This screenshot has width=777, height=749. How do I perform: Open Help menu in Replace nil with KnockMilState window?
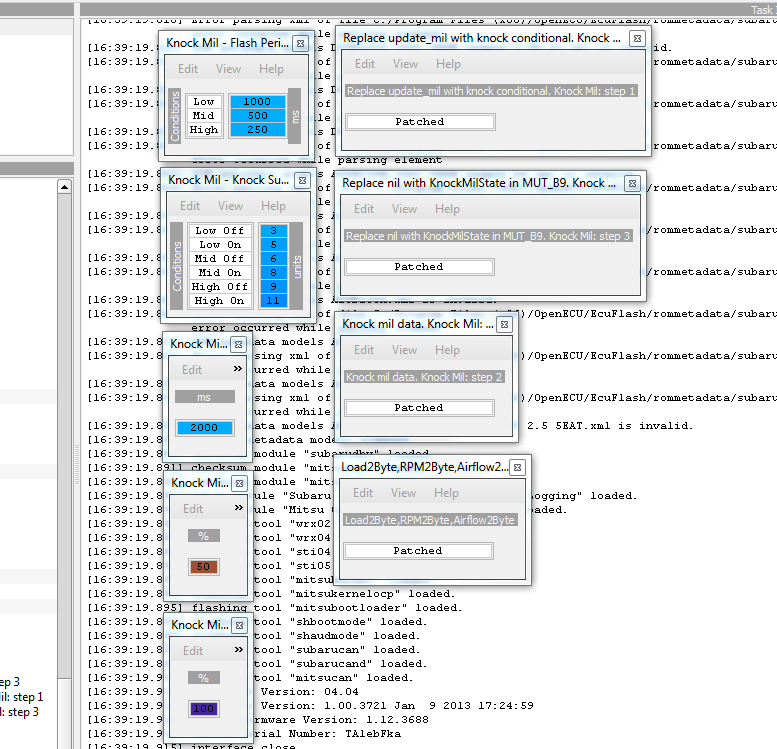pyautogui.click(x=447, y=209)
